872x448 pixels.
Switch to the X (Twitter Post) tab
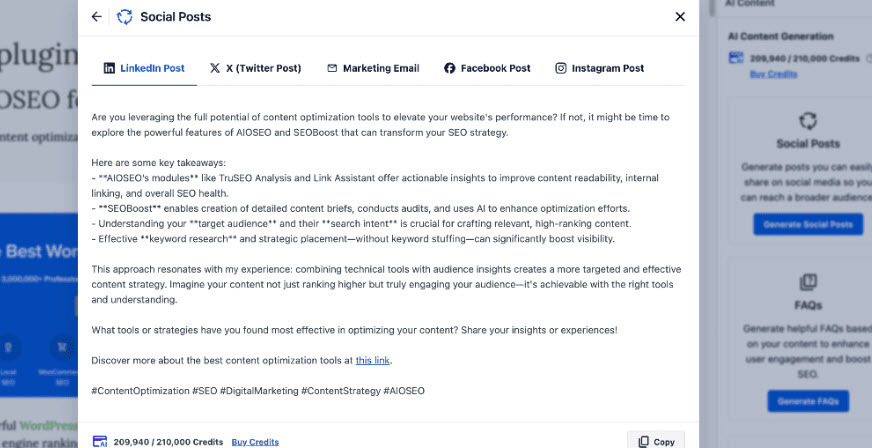point(255,68)
